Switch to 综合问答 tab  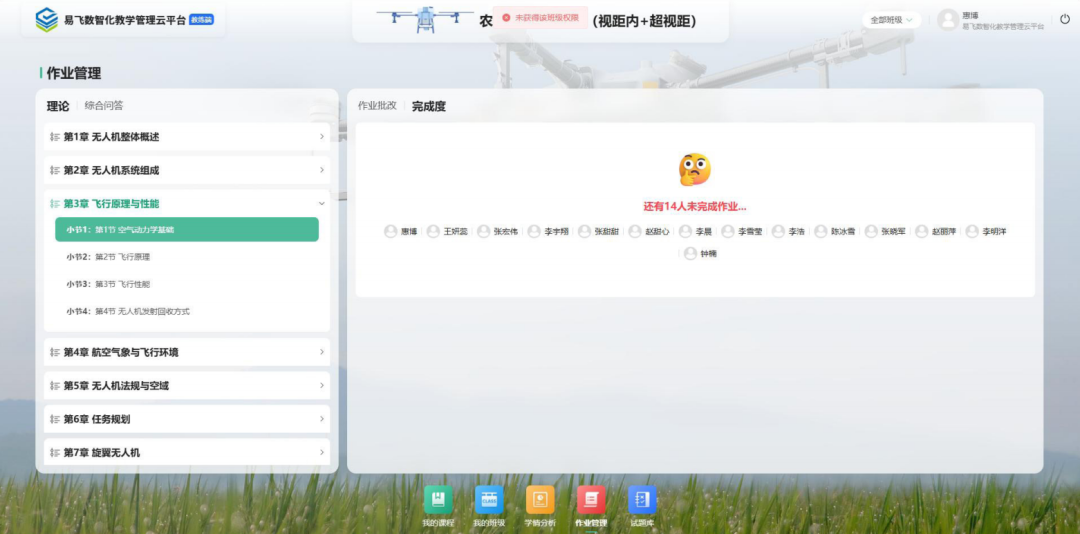coord(104,106)
